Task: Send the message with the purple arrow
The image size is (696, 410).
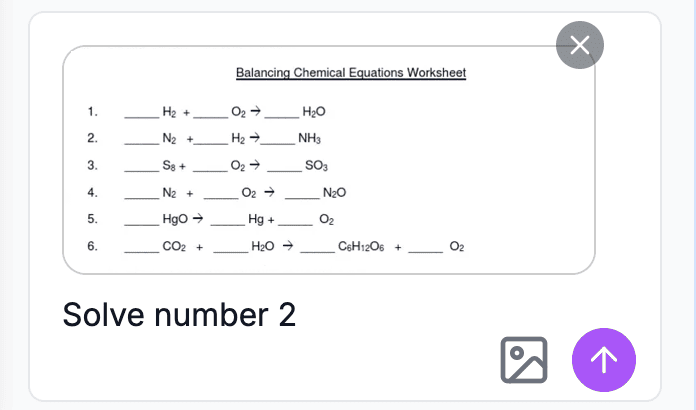Action: pos(603,360)
